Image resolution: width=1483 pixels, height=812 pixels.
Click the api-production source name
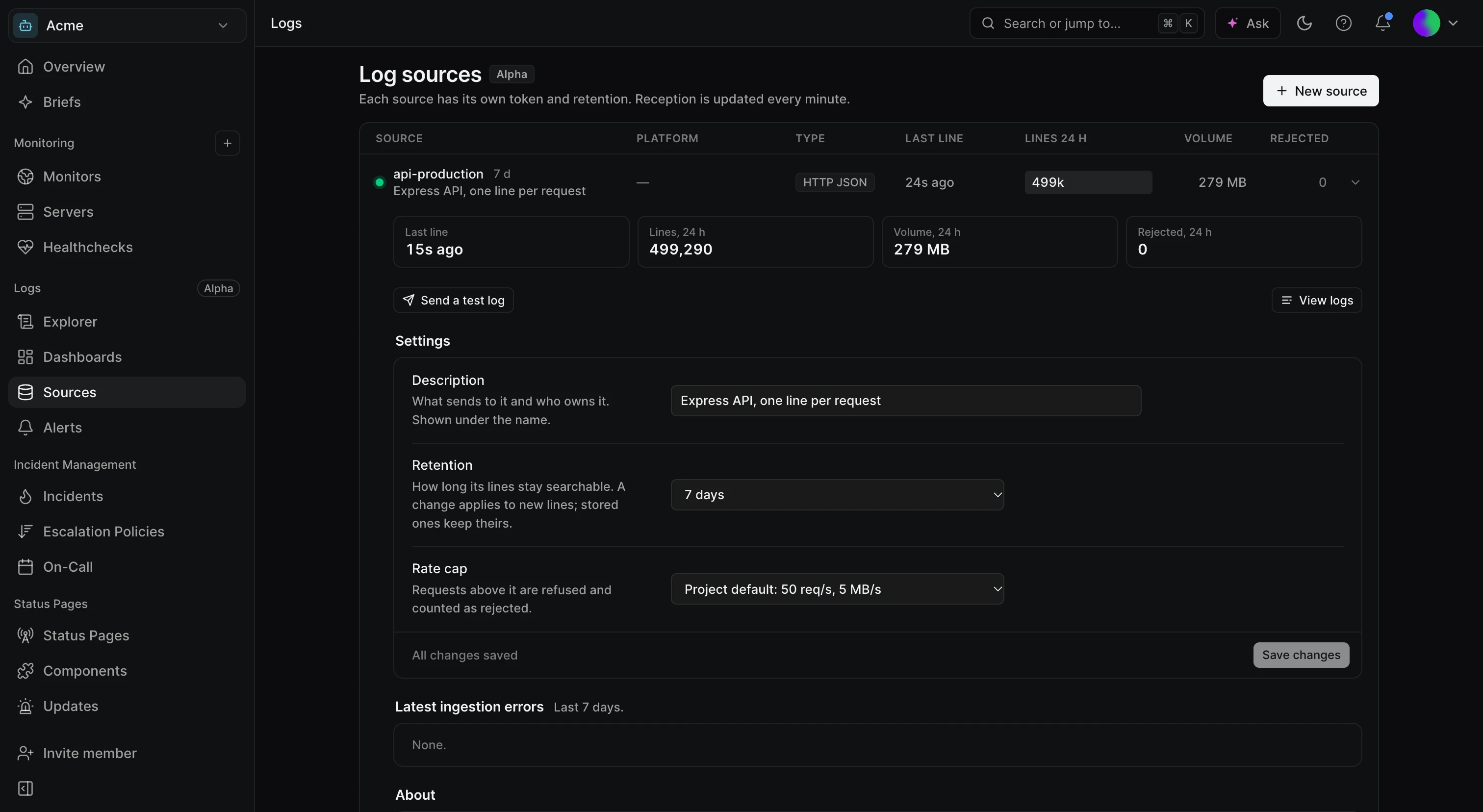[x=438, y=174]
